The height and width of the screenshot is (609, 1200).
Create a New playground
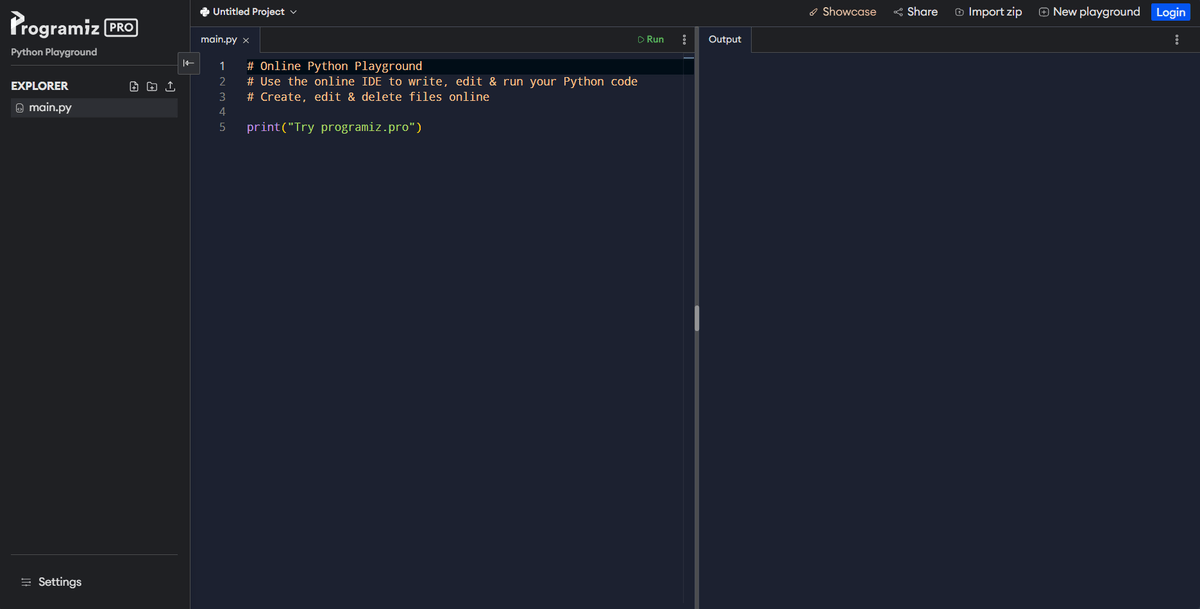1089,12
